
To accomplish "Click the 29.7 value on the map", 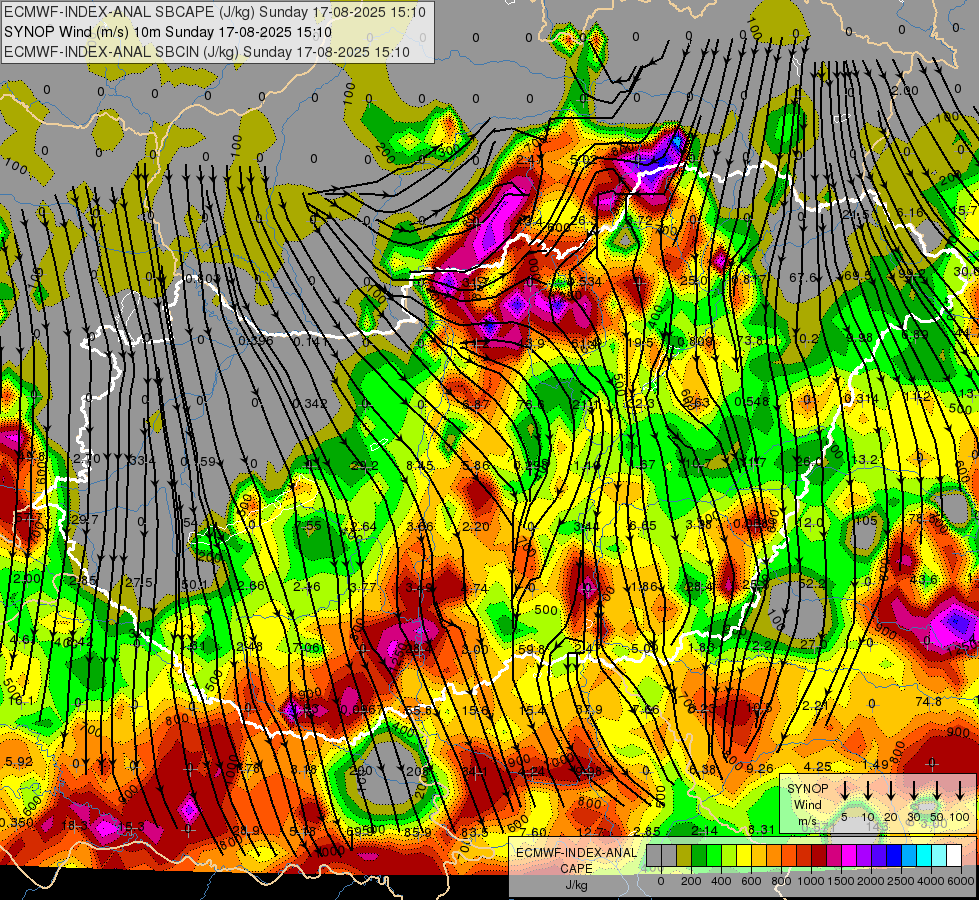I will click(85, 520).
